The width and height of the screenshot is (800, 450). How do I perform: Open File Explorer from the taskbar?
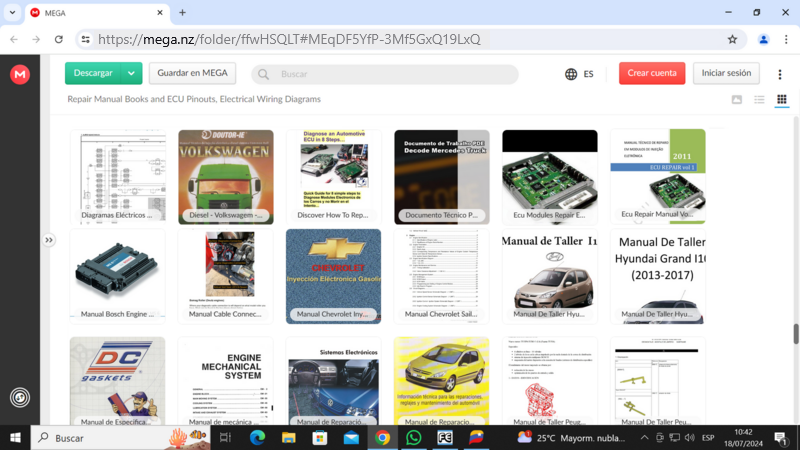click(x=289, y=438)
